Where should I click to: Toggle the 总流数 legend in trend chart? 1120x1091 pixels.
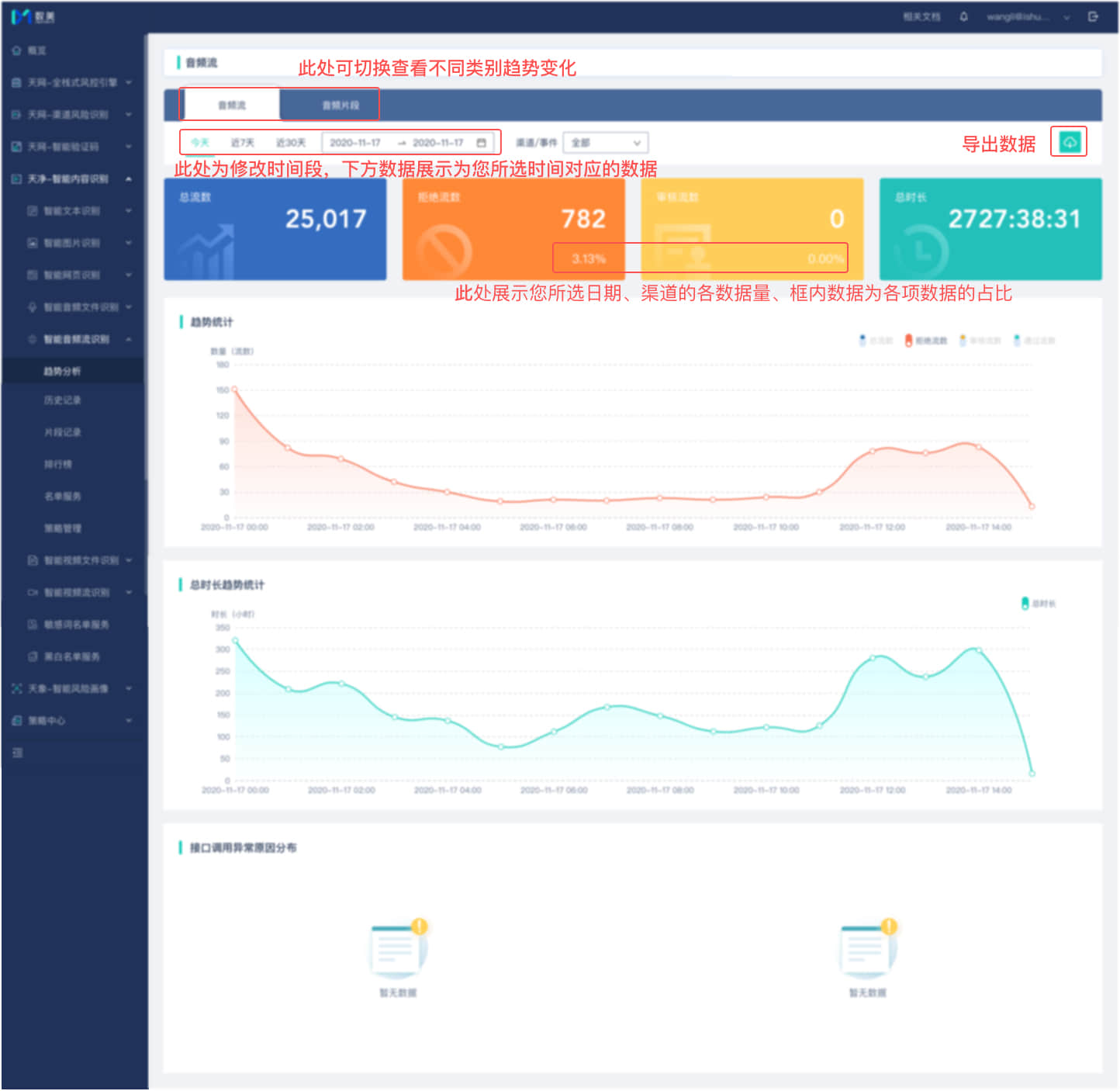pyautogui.click(x=876, y=341)
